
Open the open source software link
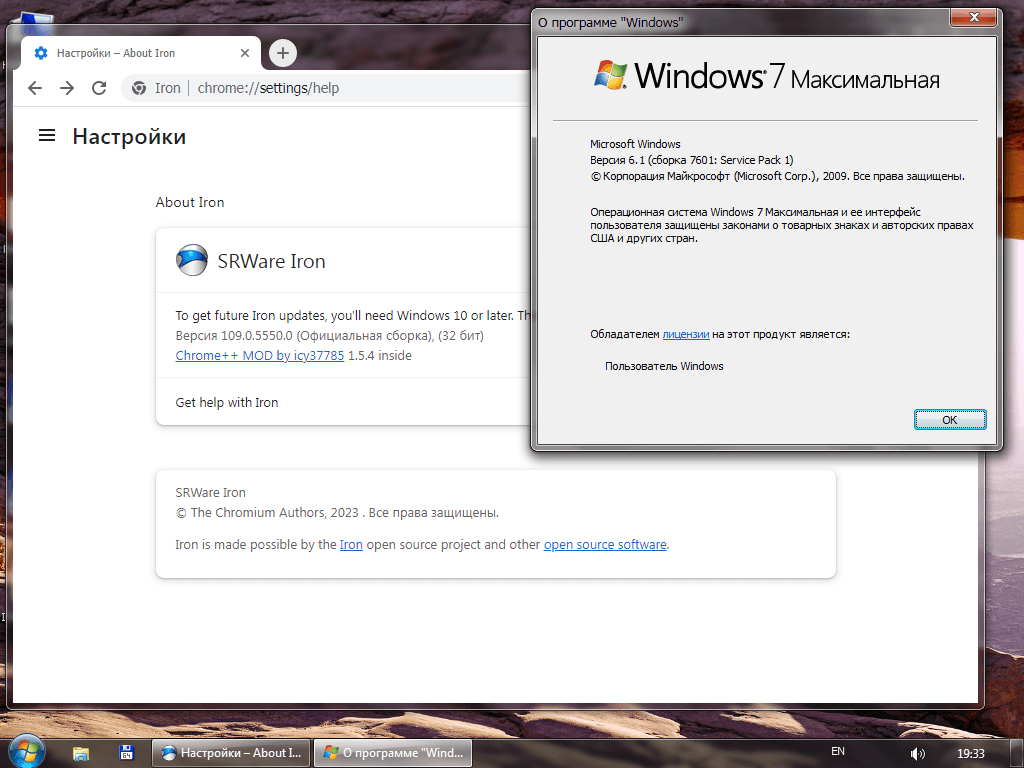605,545
